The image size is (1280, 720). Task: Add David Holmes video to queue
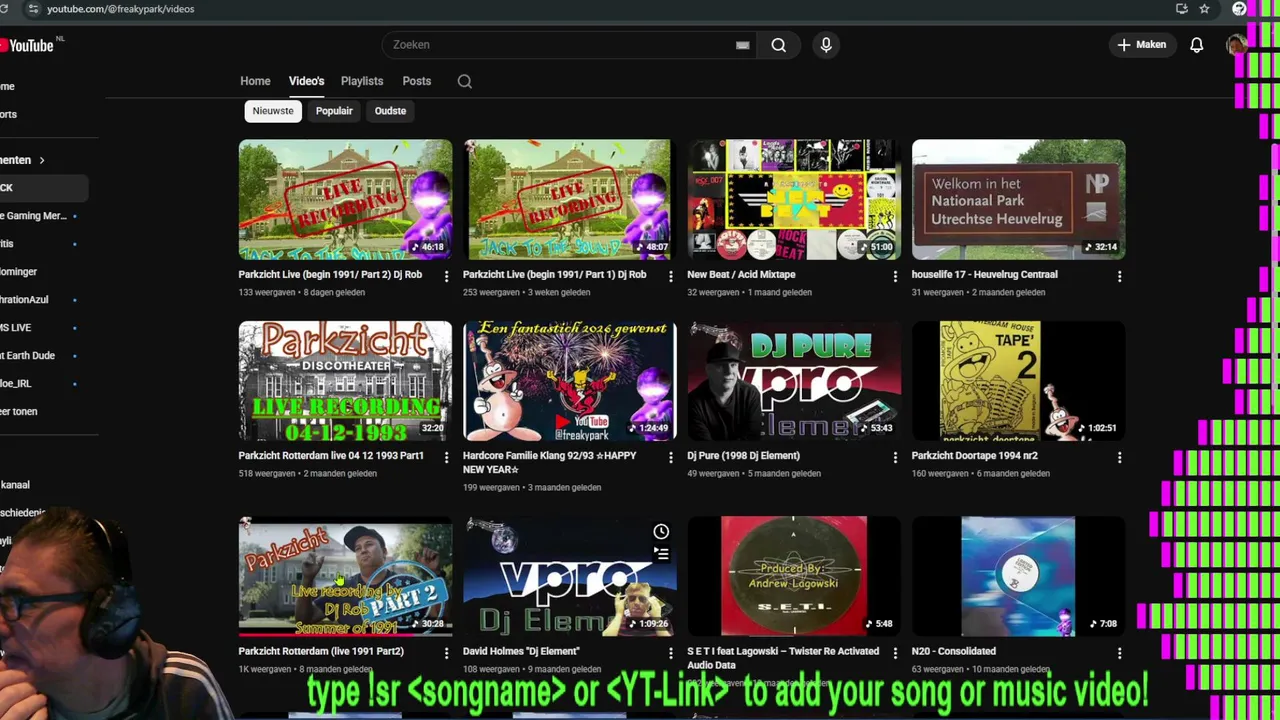tap(661, 553)
